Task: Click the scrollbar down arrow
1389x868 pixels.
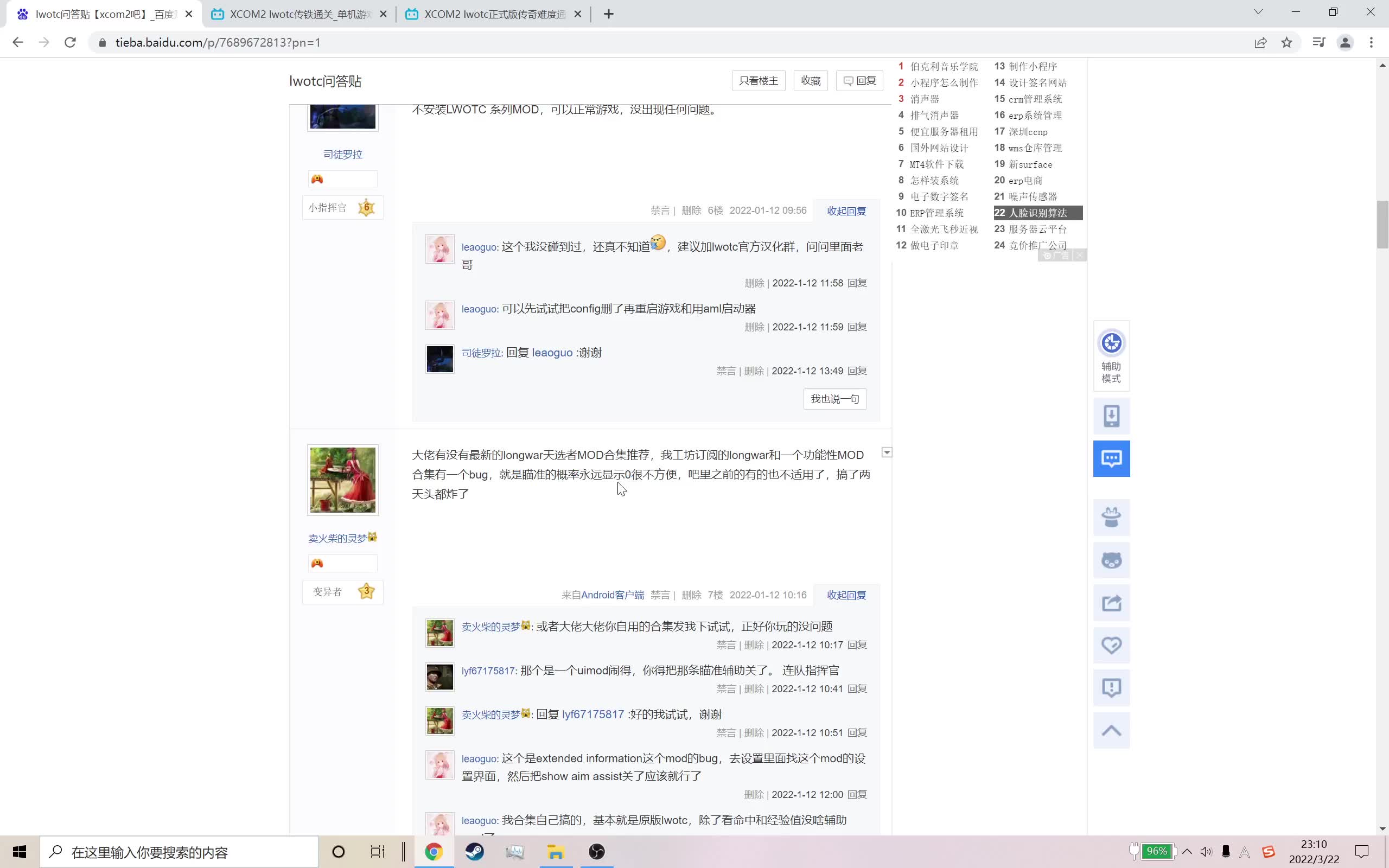Action: tap(1382, 829)
